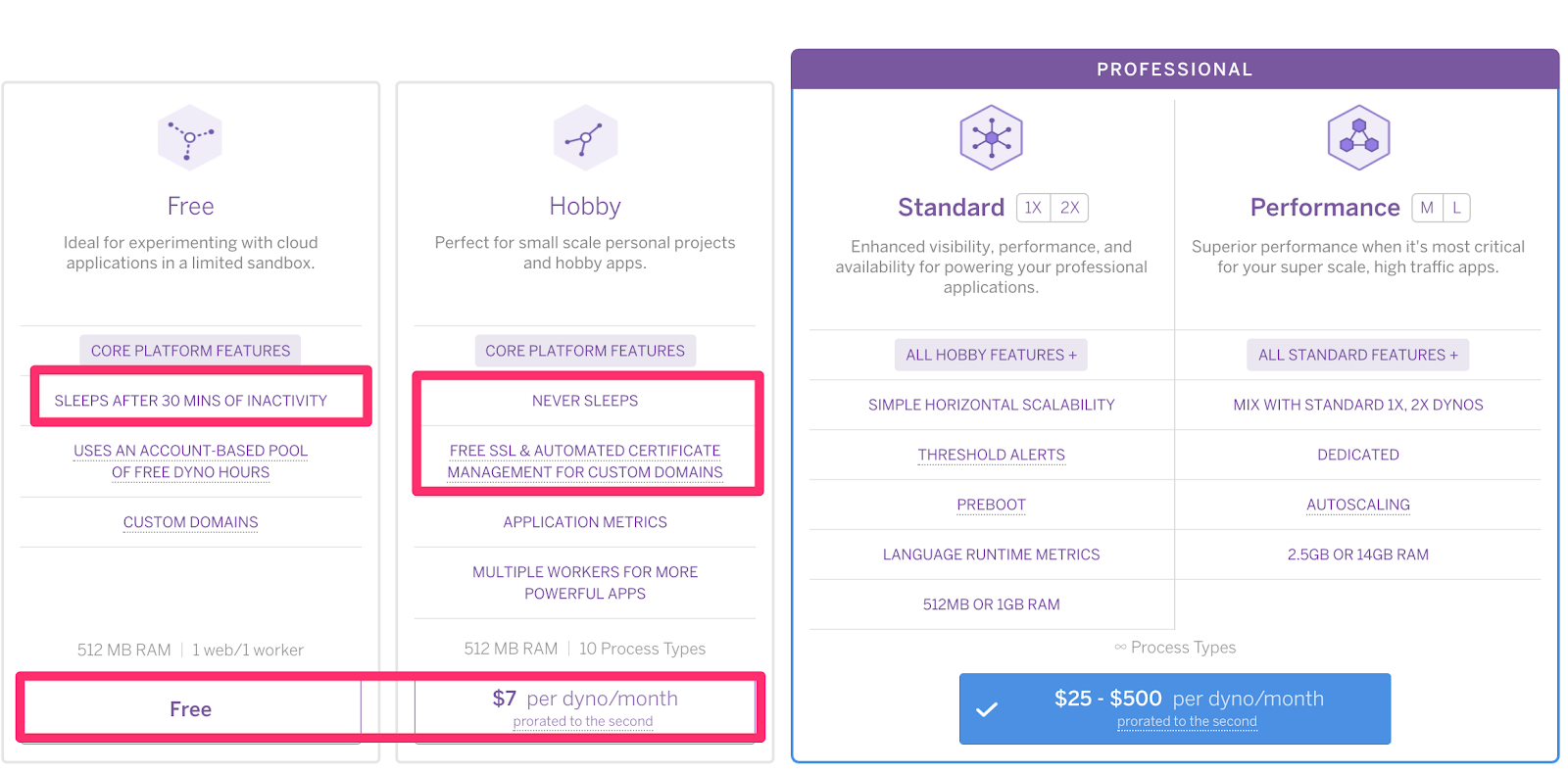This screenshot has height=773, width=1568.
Task: Choose the Free plan button
Action: click(190, 709)
